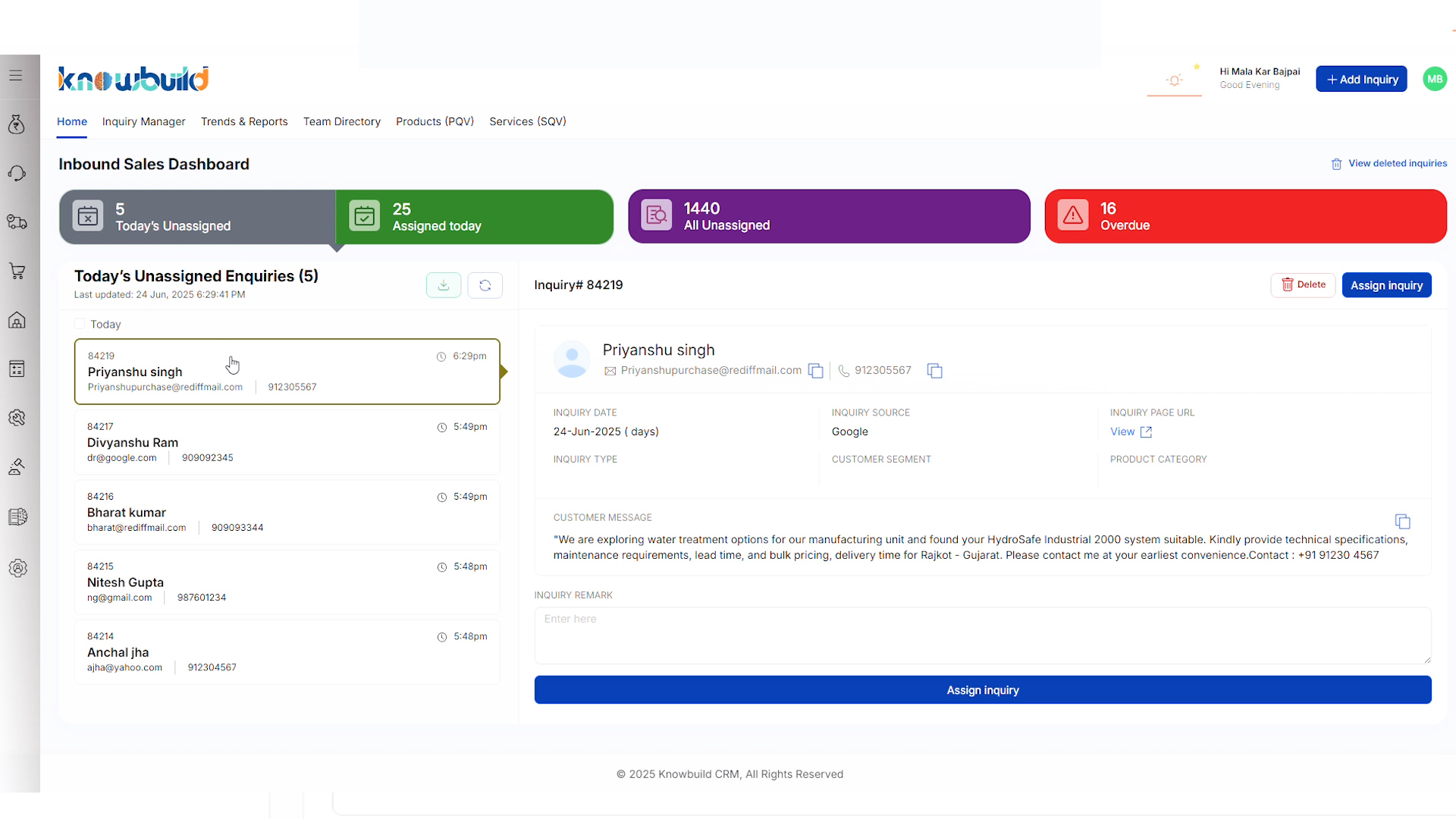1456x819 pixels.
Task: Open MB user avatar menu
Action: 1434,79
